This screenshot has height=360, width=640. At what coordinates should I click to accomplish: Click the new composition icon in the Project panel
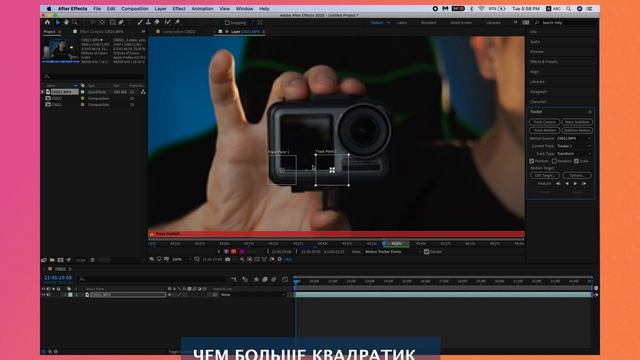tap(60, 260)
